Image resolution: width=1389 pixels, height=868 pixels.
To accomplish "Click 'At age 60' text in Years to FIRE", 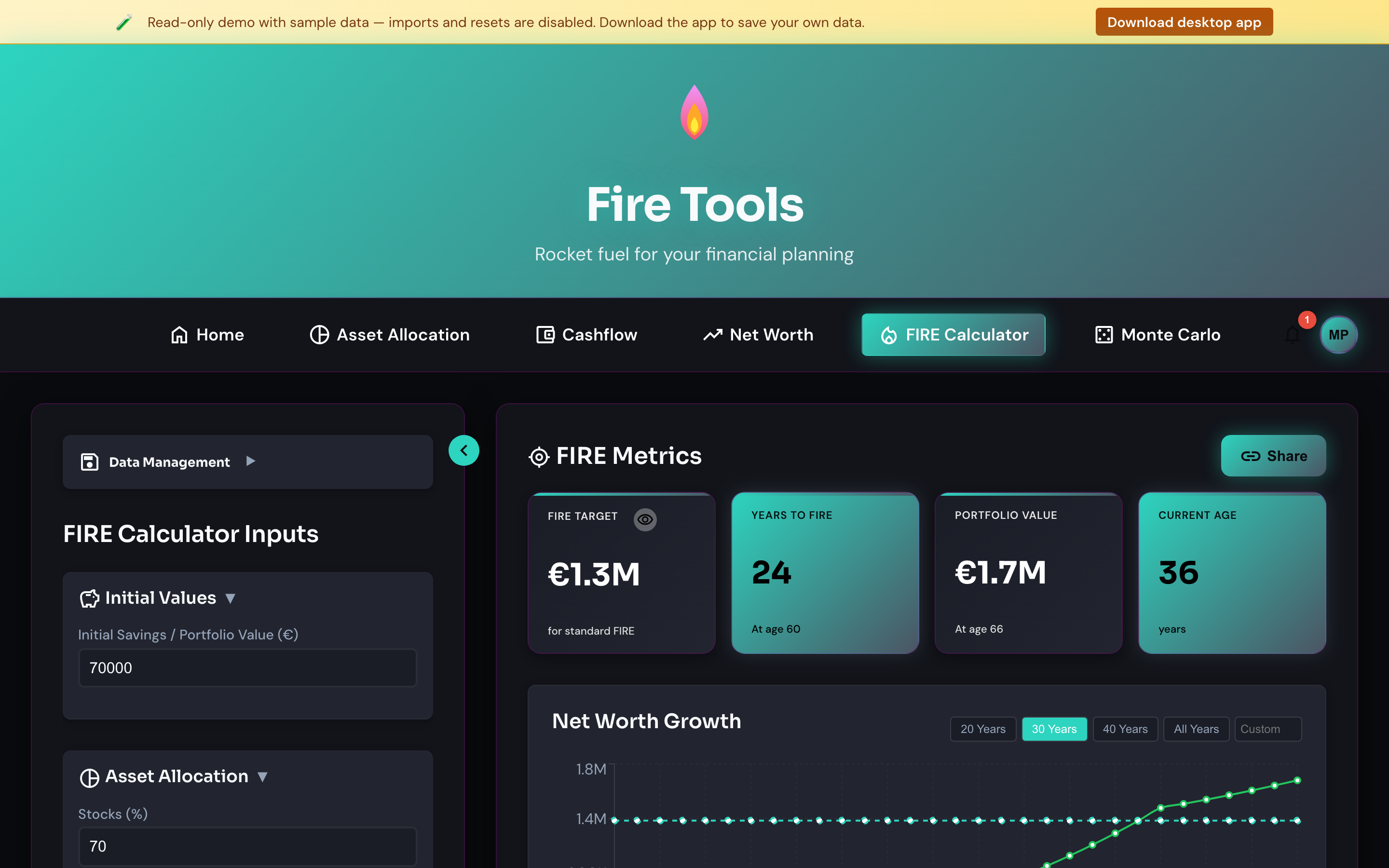I will 776,629.
